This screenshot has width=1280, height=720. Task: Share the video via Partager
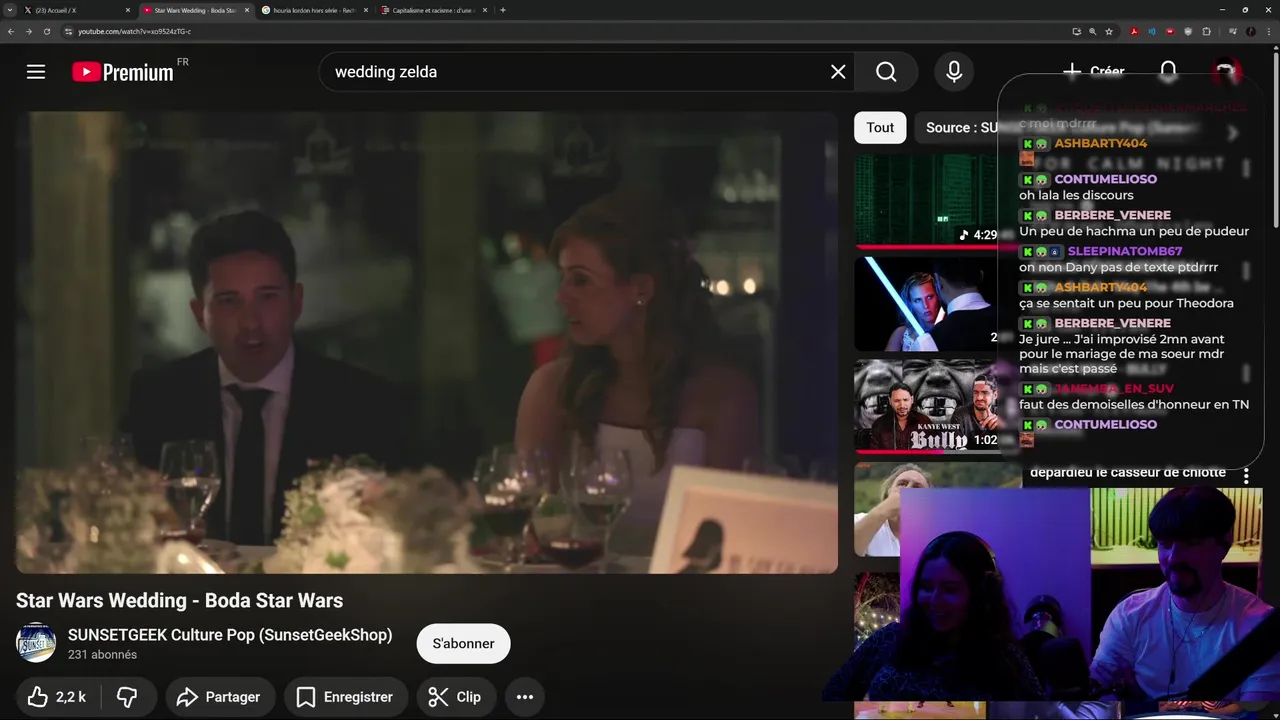pos(219,697)
